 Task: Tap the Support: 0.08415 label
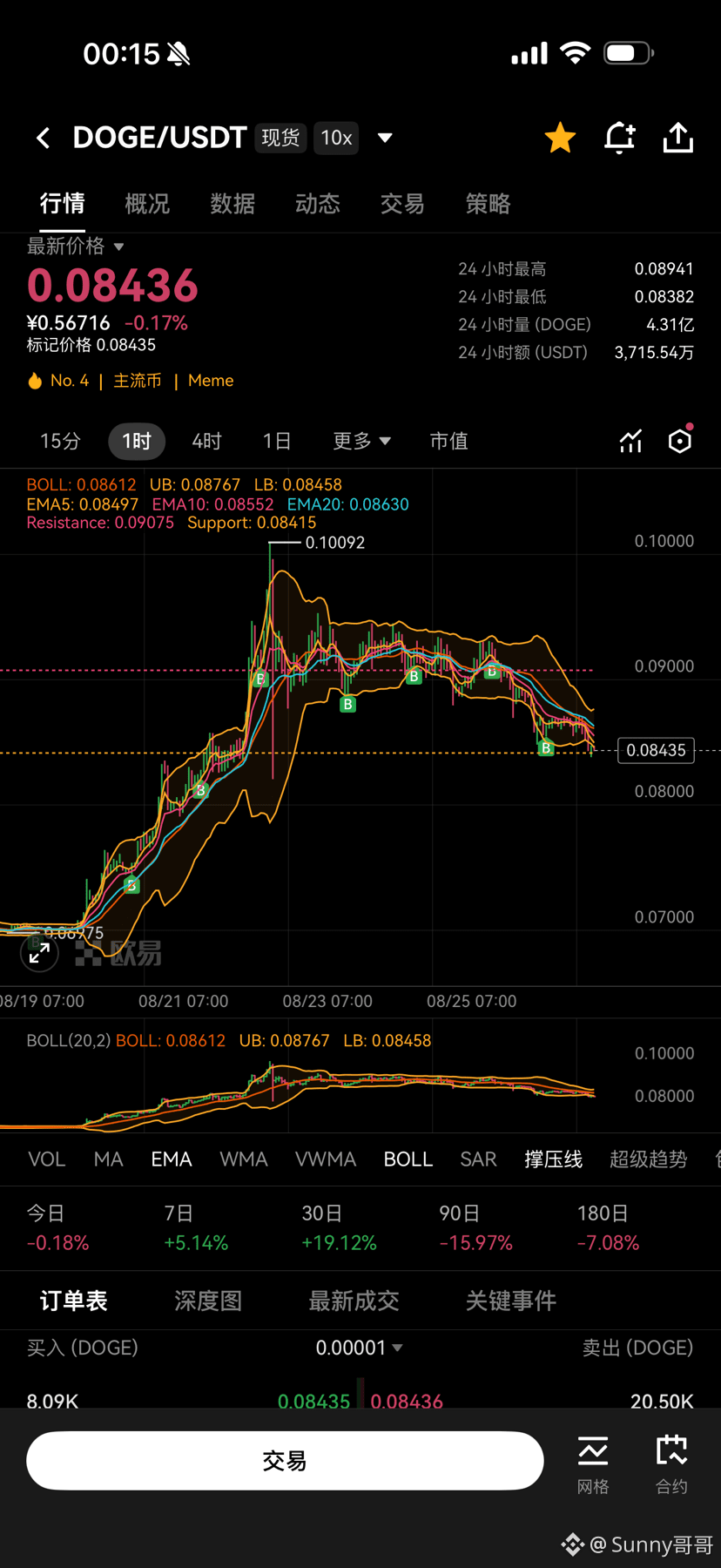(x=252, y=523)
